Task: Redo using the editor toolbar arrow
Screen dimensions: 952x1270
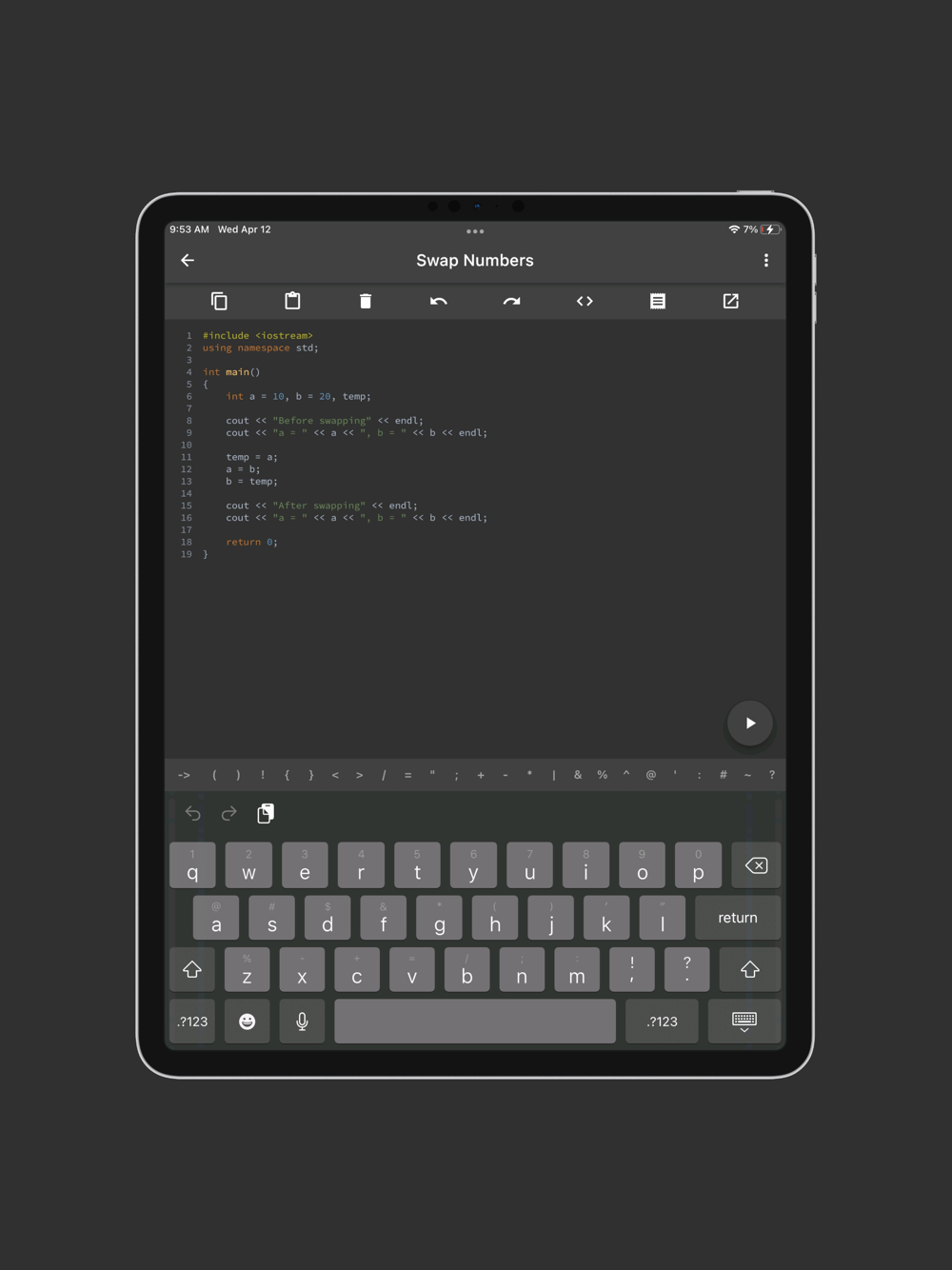Action: [511, 301]
